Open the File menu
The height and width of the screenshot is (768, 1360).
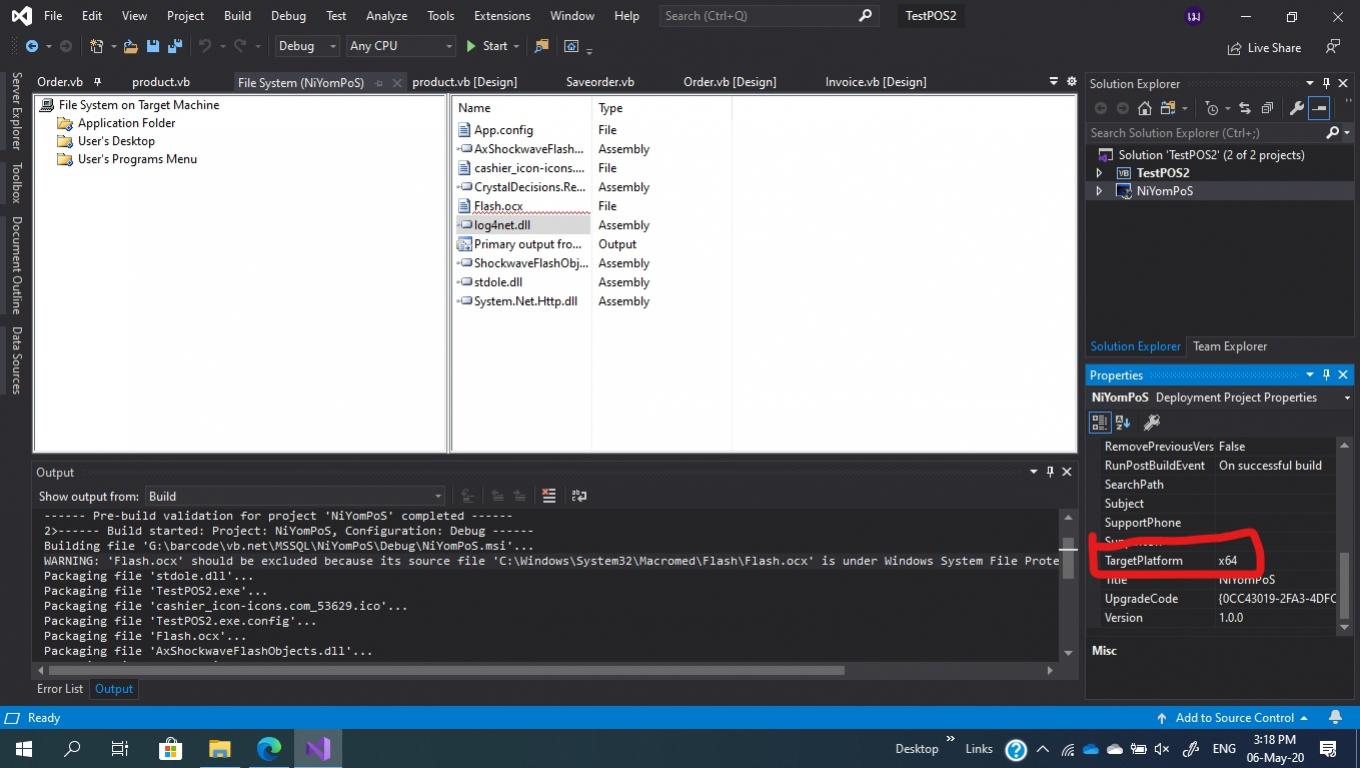(x=53, y=16)
